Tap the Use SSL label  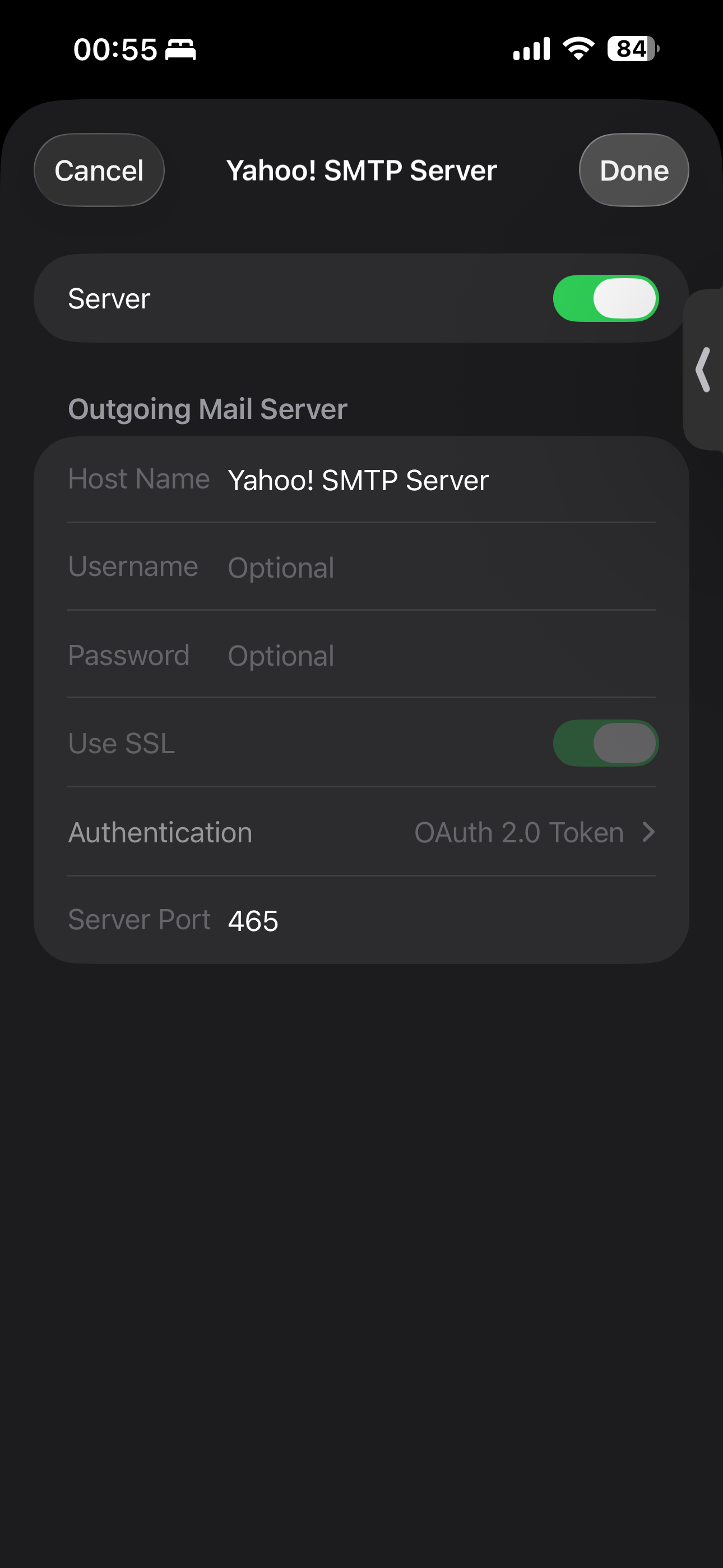pos(122,743)
